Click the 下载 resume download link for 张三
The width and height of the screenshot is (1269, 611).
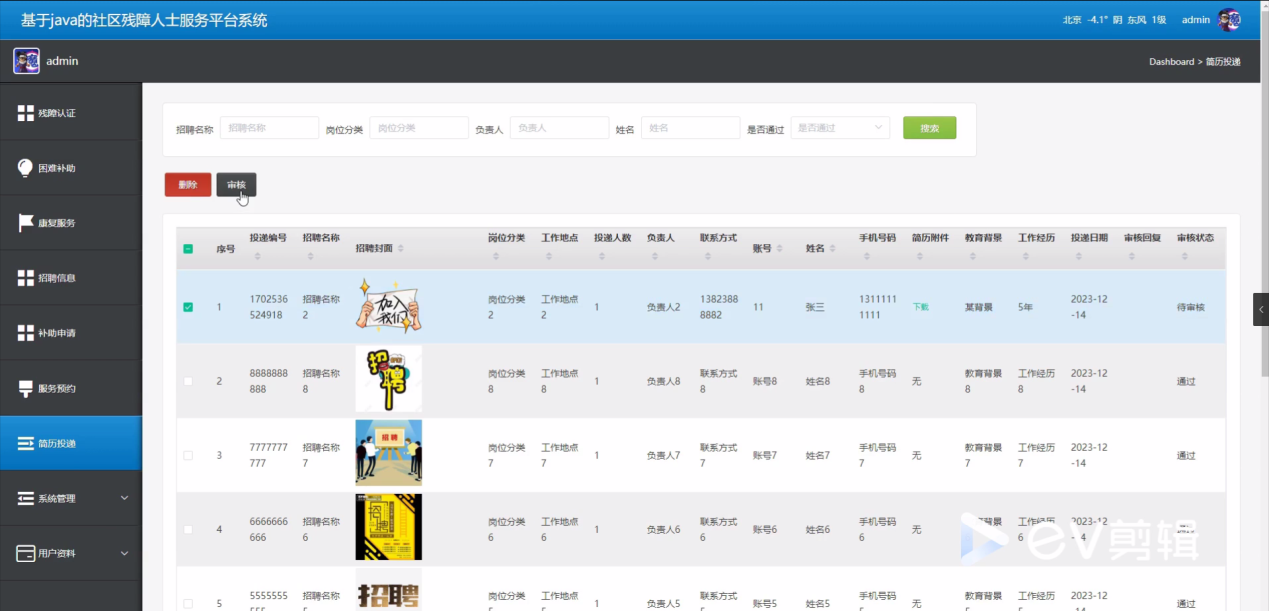920,307
